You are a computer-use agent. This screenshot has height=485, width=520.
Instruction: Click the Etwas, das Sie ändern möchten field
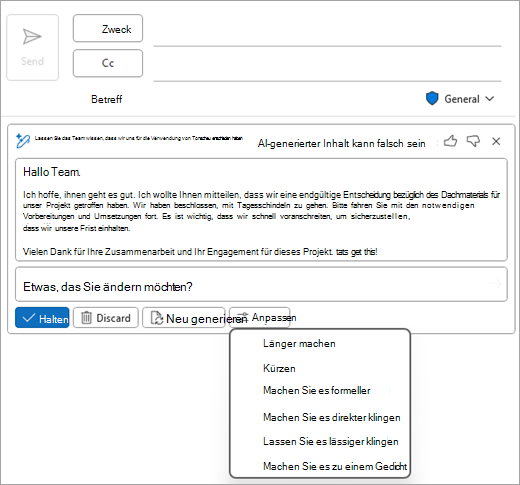click(261, 284)
